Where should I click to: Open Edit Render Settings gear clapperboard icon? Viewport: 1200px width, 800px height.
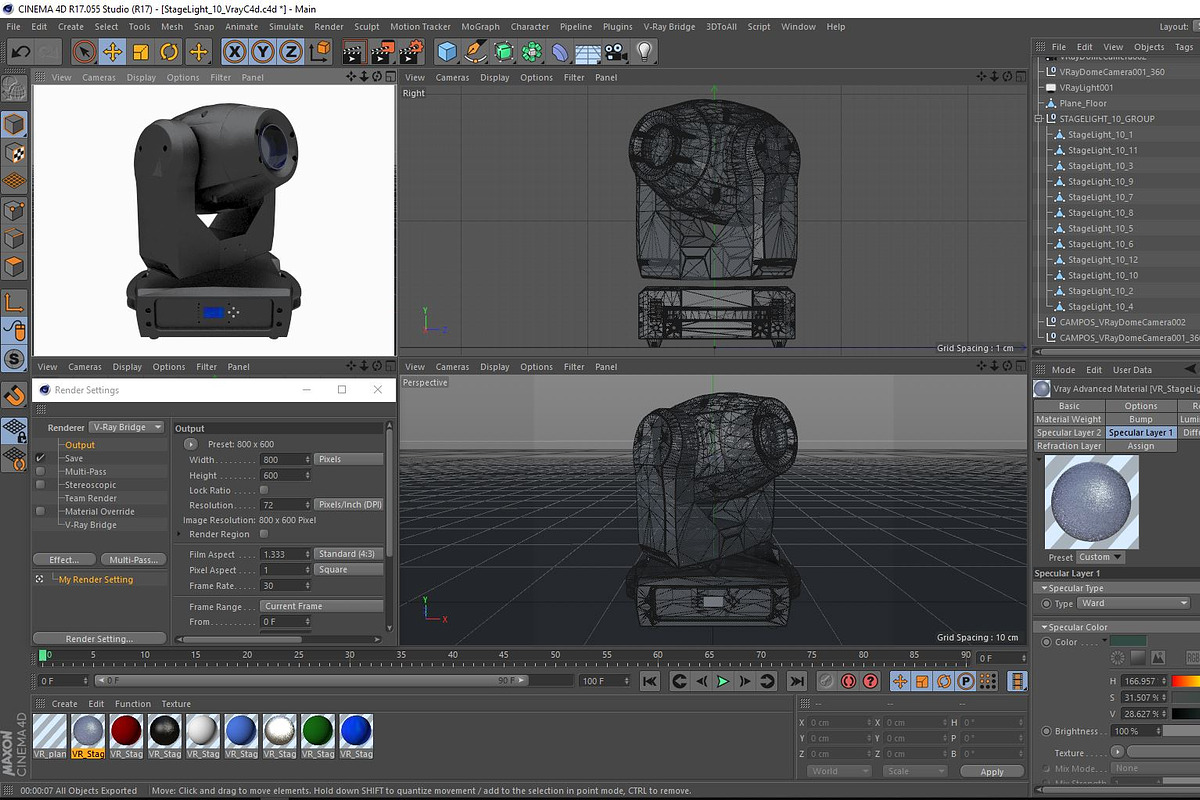411,51
